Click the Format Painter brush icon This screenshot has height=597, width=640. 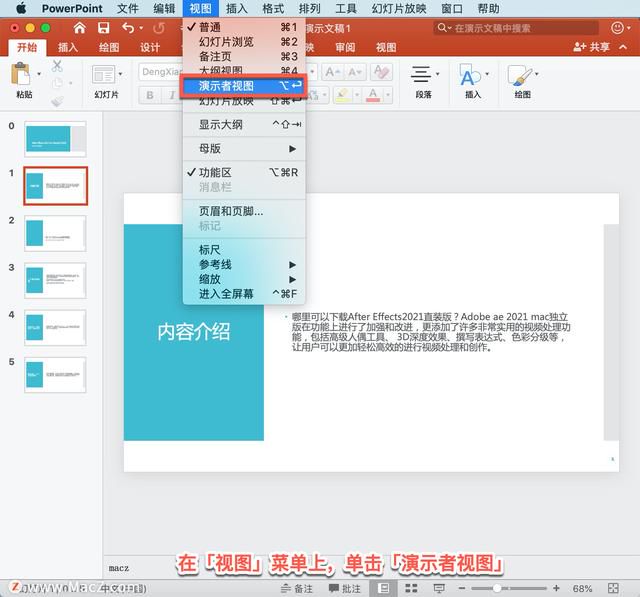pos(58,101)
